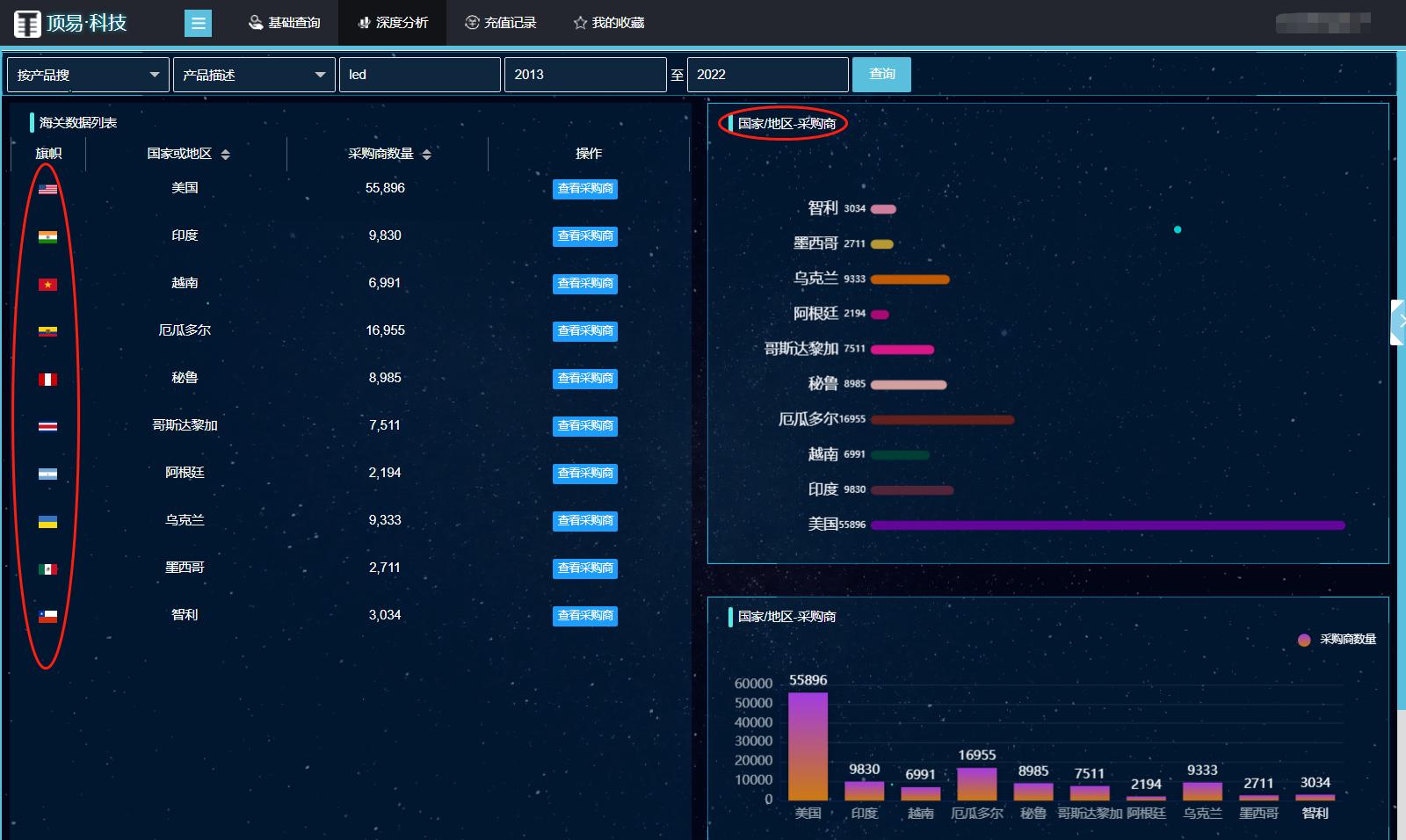Open the 按产品搜 search type dropdown
Viewport: 1406px width, 840px height.
(88, 75)
